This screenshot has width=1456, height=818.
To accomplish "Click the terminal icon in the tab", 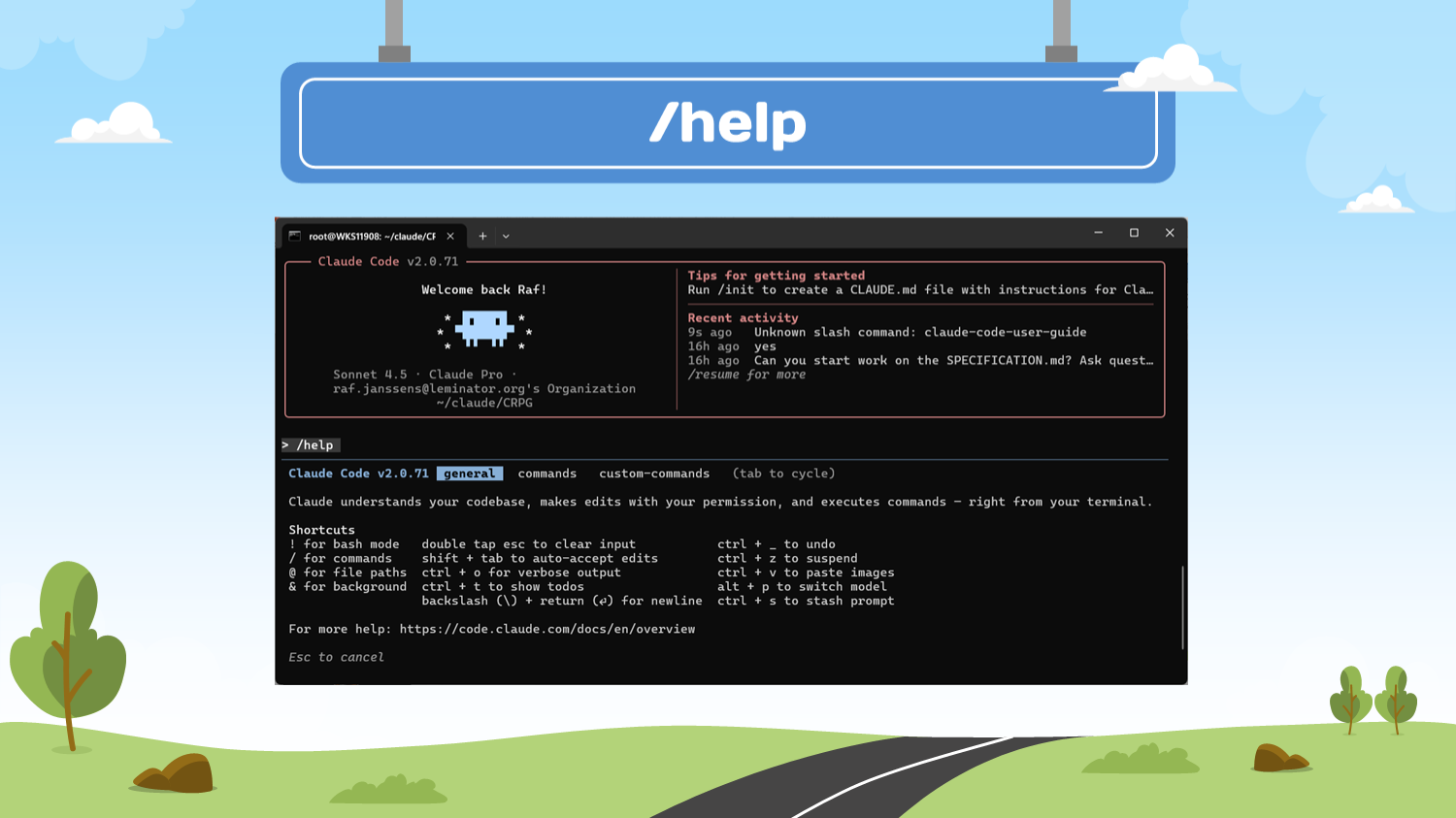I will tap(295, 236).
